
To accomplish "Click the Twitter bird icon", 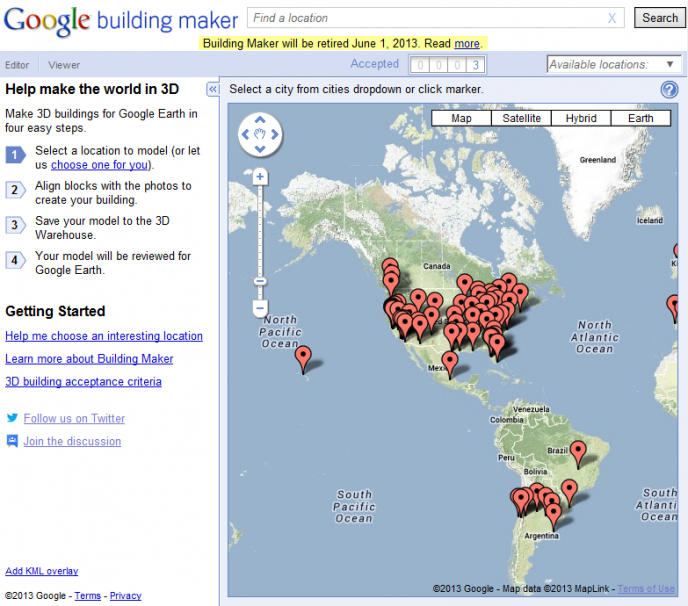I will tap(12, 418).
